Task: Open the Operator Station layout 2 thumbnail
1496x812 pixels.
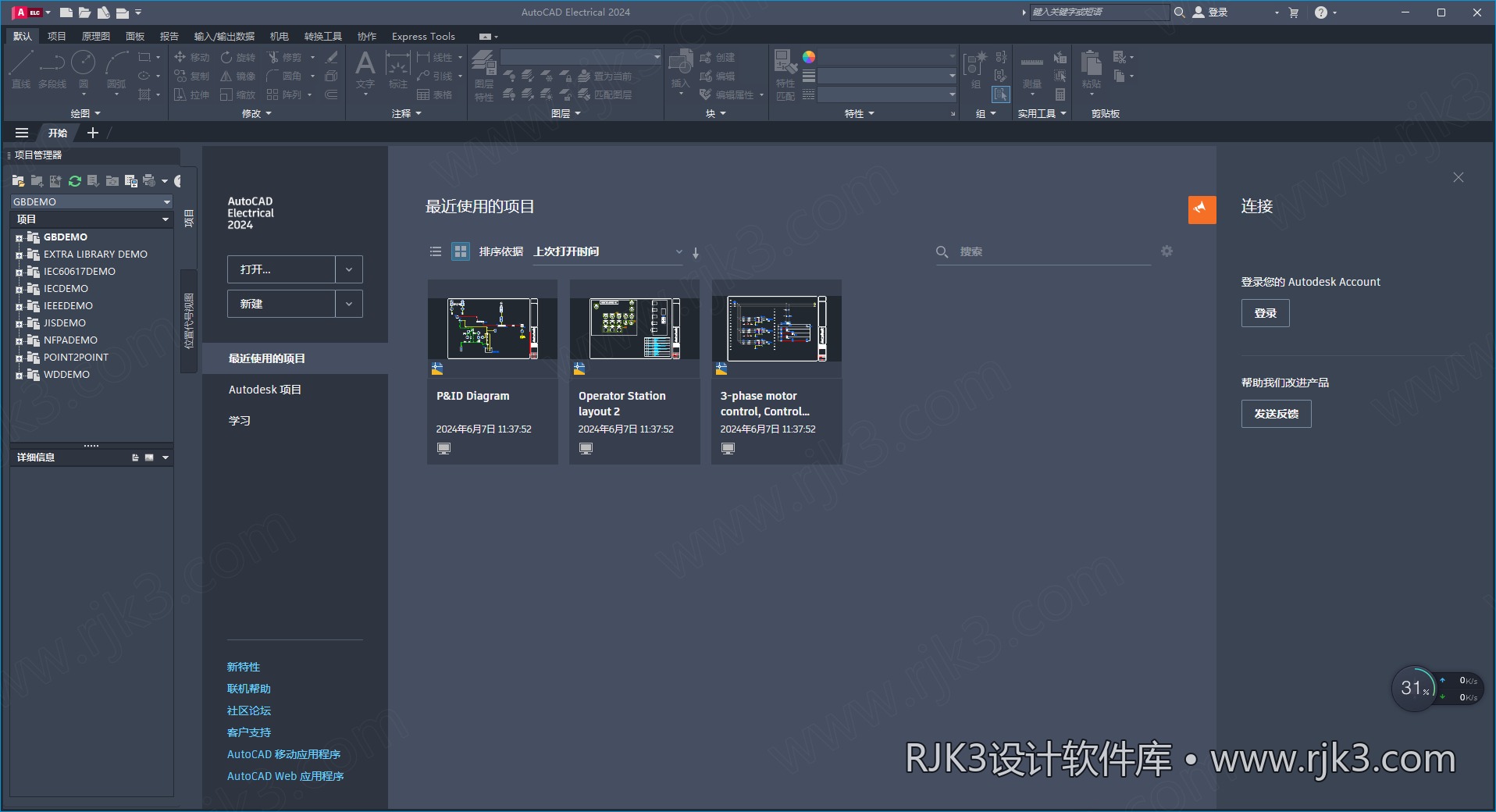Action: [635, 329]
